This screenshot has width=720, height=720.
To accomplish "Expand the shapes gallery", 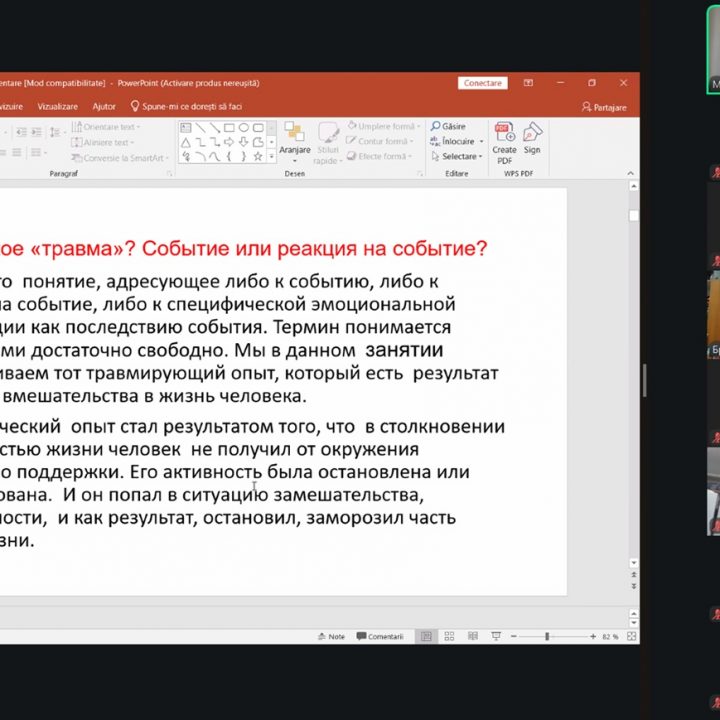I will pos(271,157).
